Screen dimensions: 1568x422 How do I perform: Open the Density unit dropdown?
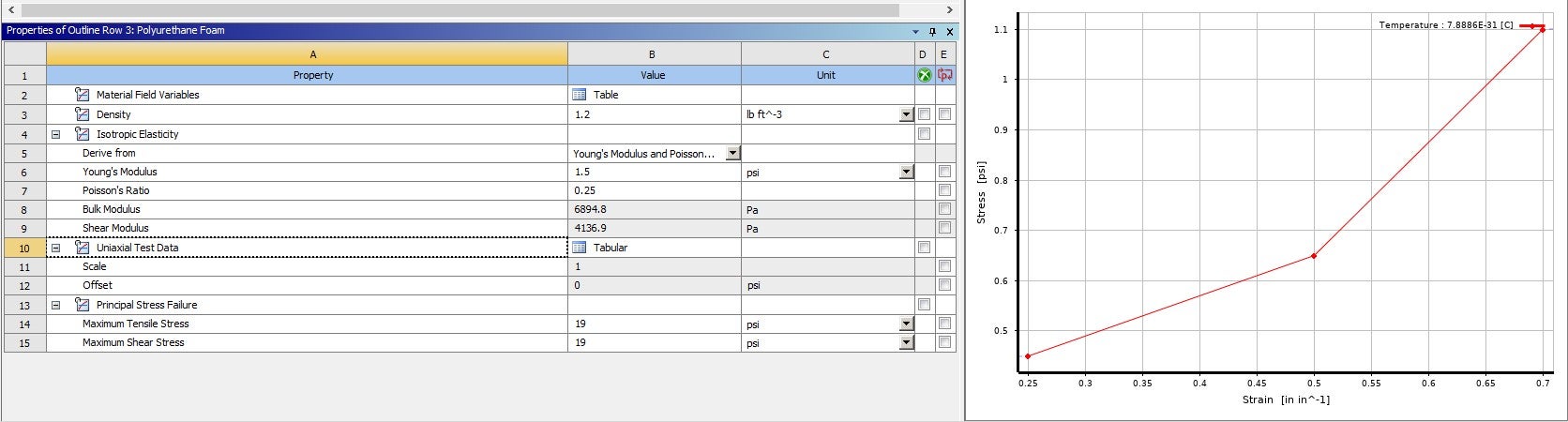tap(906, 114)
